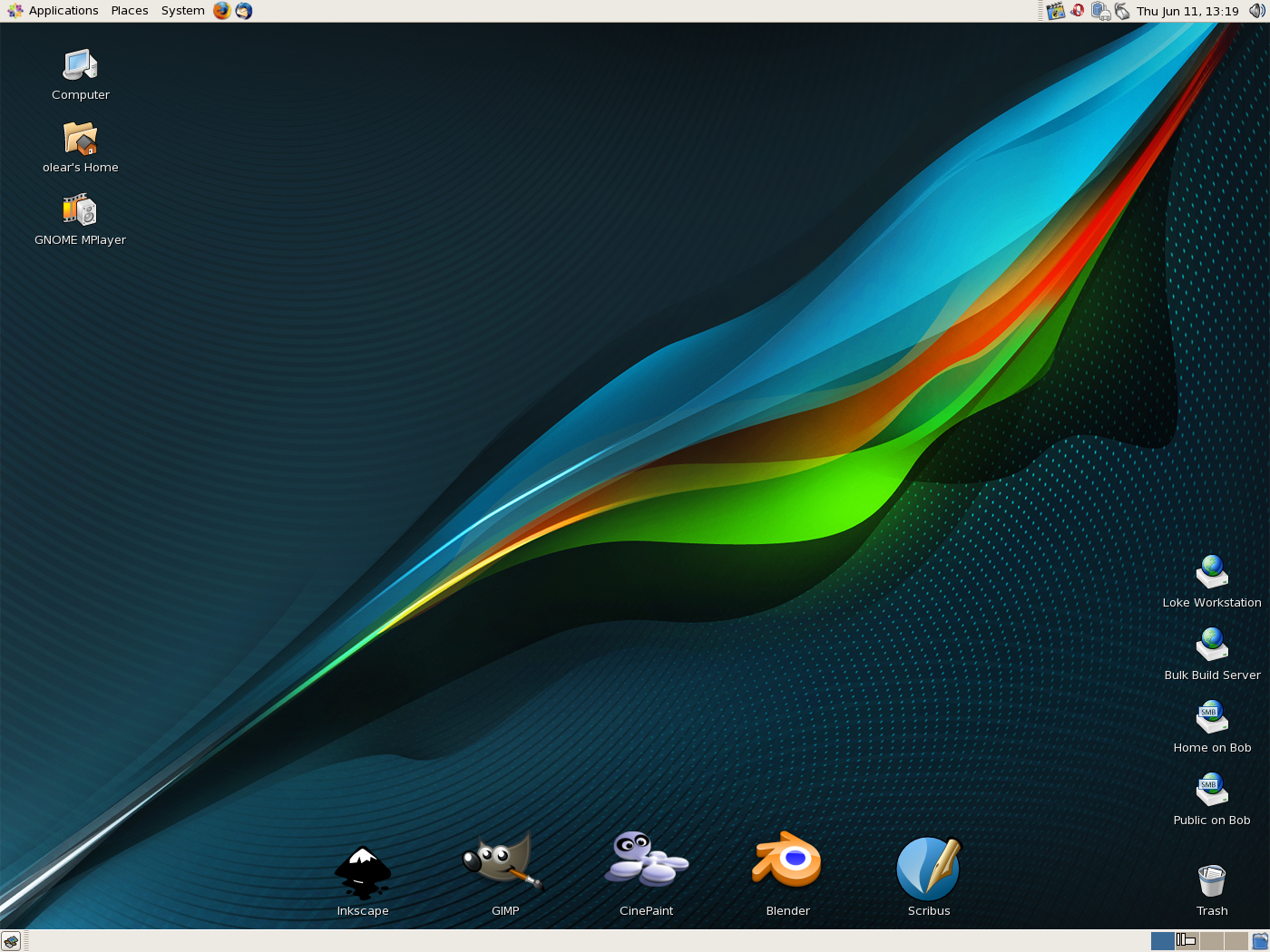Select the Scribus desktop icon

(x=928, y=868)
